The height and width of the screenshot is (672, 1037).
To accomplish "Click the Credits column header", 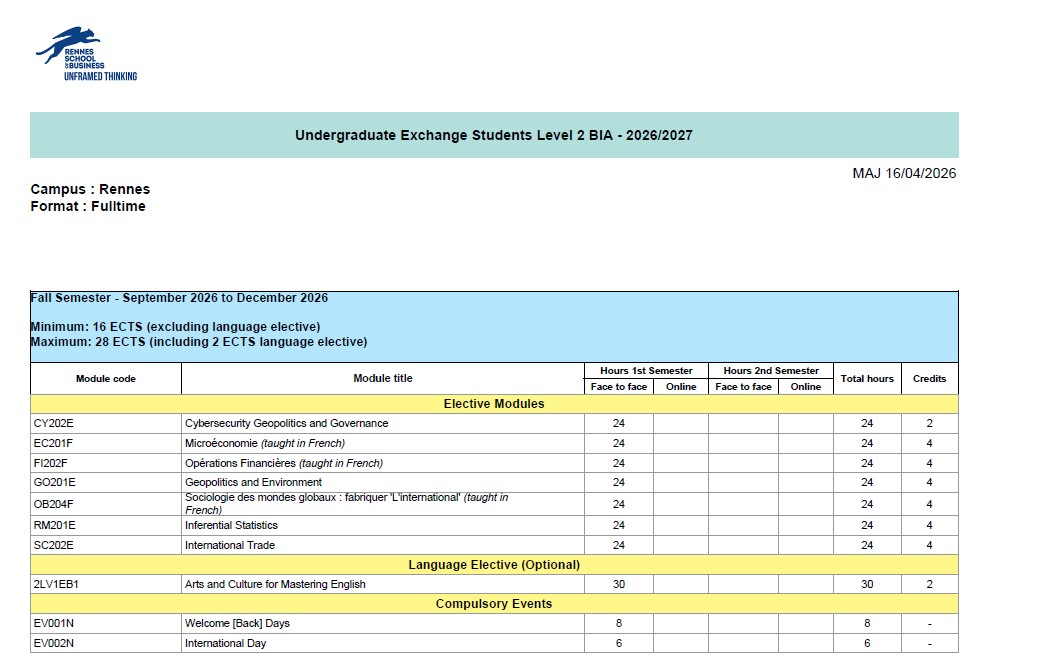I will coord(930,379).
